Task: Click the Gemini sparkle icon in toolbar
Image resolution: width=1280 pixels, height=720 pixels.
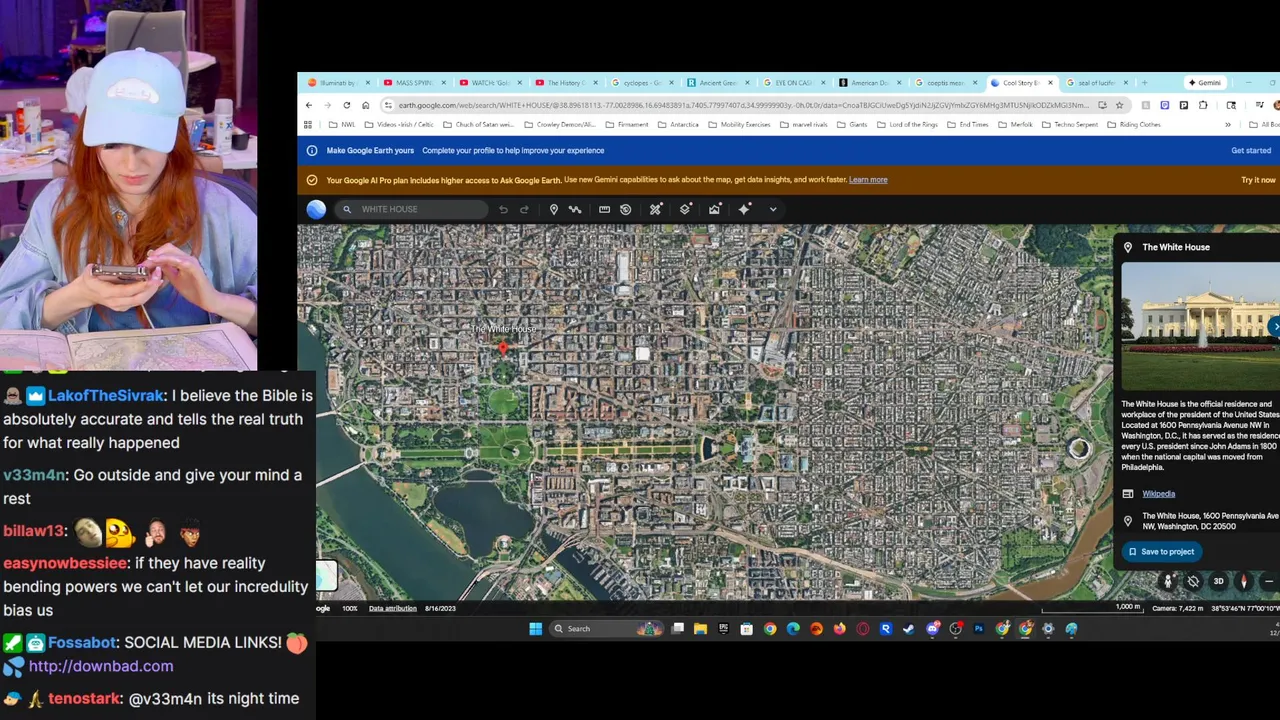Action: tap(744, 209)
